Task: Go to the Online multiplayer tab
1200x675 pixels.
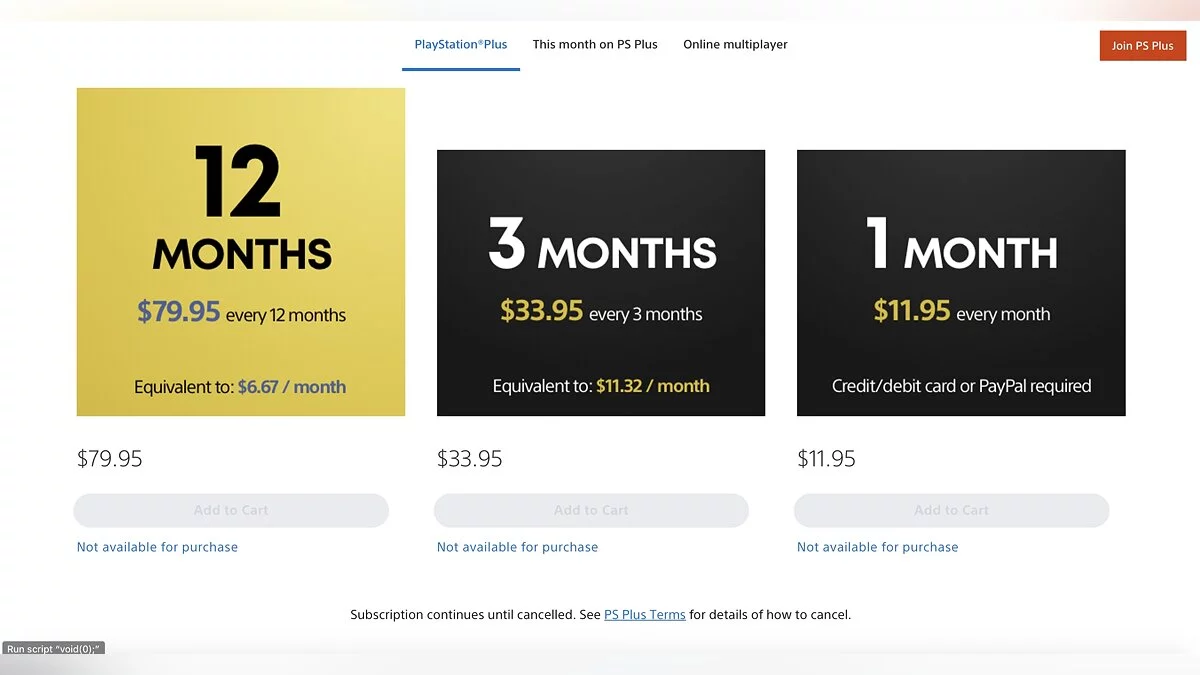Action: (x=735, y=45)
